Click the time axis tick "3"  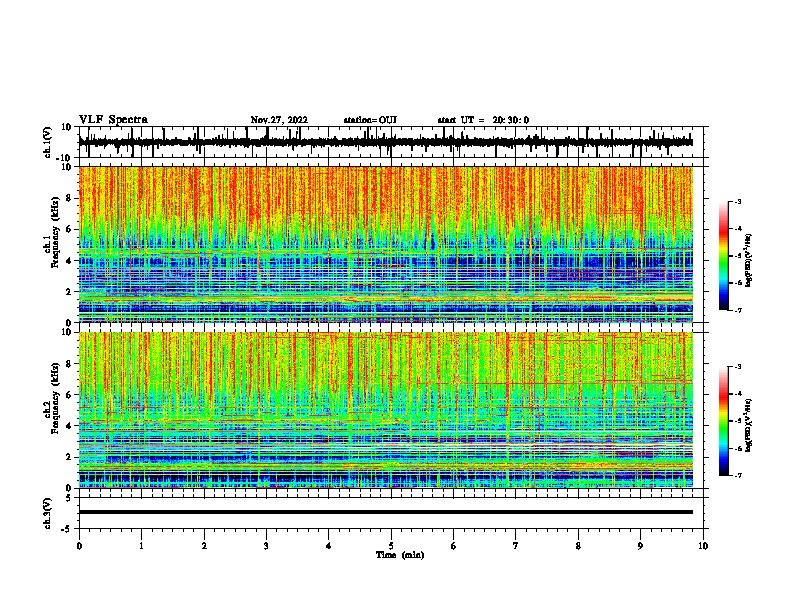click(266, 546)
